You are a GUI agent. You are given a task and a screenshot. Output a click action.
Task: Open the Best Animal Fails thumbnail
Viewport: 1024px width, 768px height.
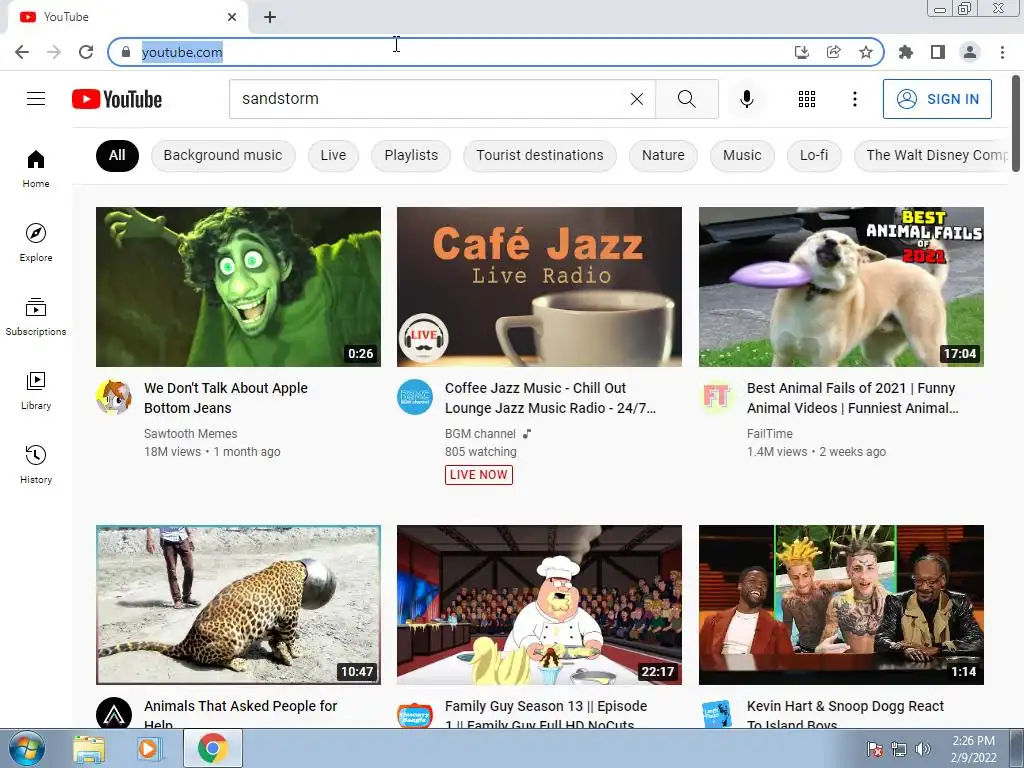841,287
